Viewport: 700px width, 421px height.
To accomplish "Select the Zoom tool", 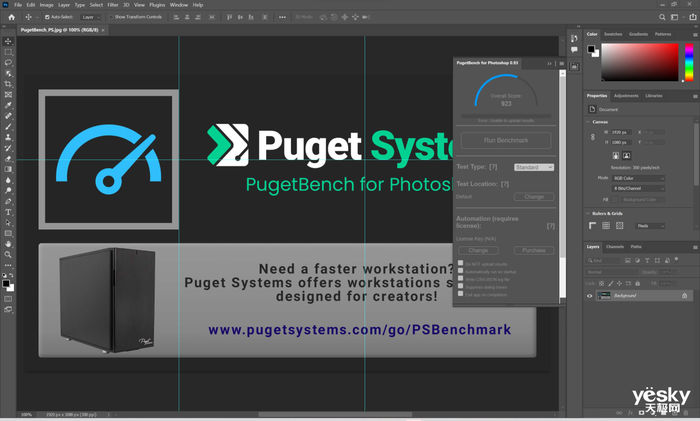I will point(8,254).
